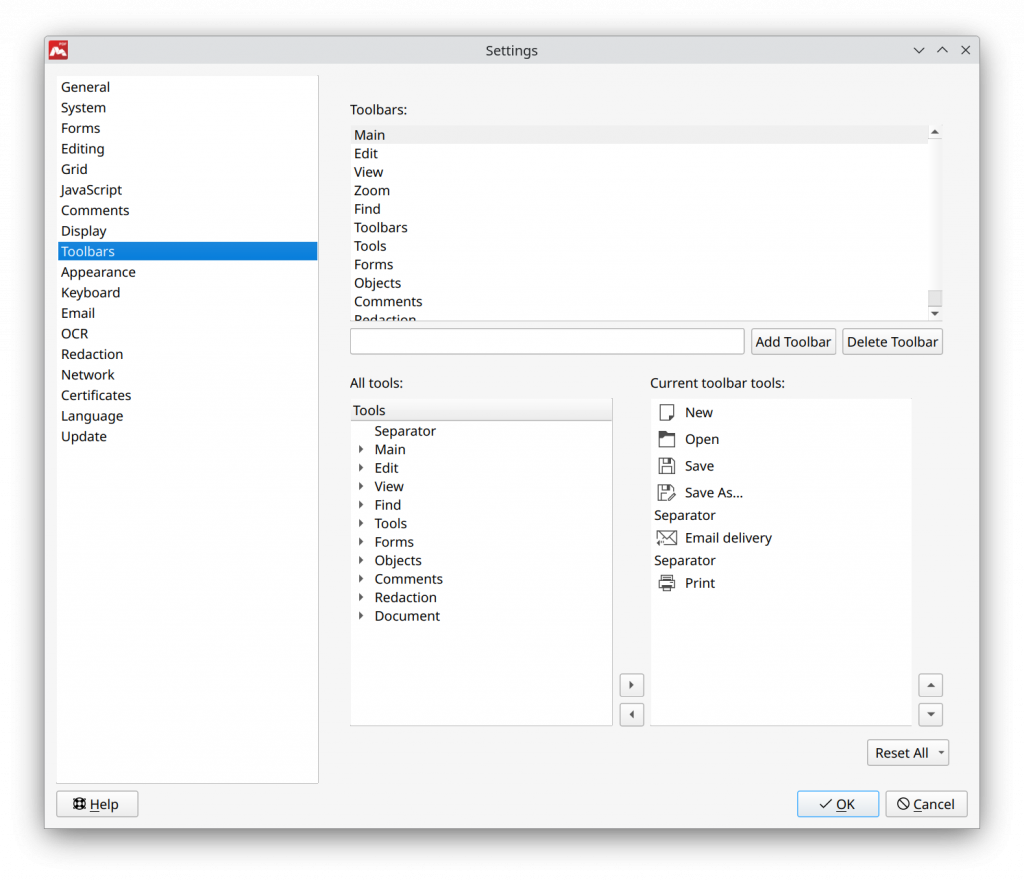This screenshot has height=881, width=1024.
Task: Expand the Redaction tools group
Action: pos(361,597)
